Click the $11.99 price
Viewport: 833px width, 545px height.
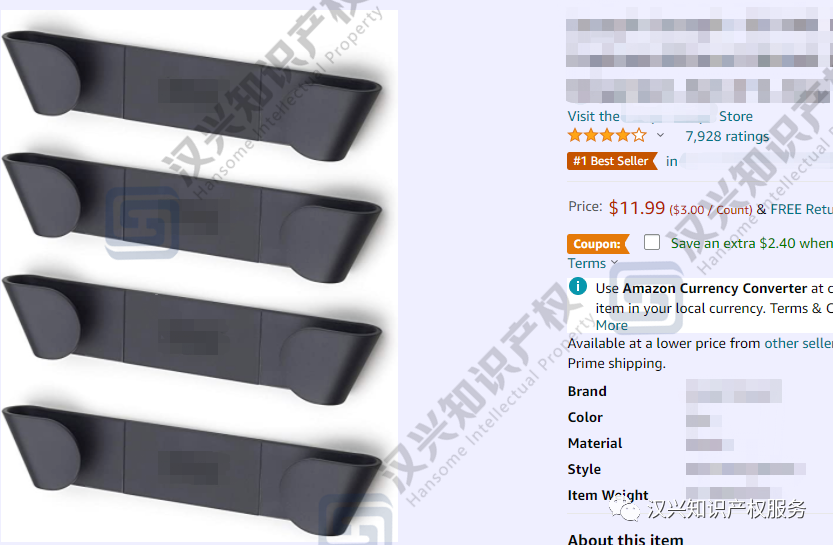[x=636, y=208]
